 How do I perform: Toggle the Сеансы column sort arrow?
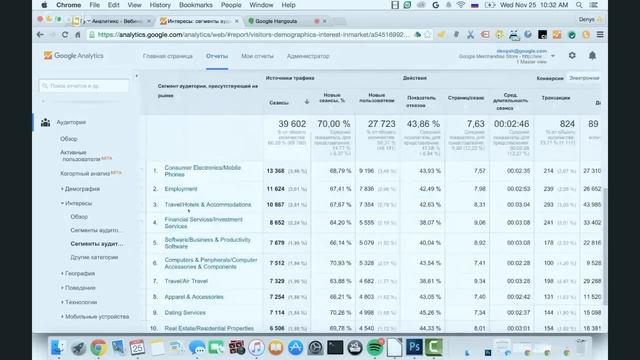click(307, 102)
